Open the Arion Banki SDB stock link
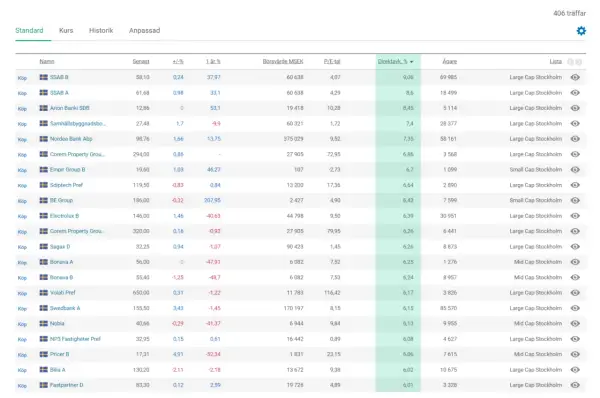 (x=70, y=108)
